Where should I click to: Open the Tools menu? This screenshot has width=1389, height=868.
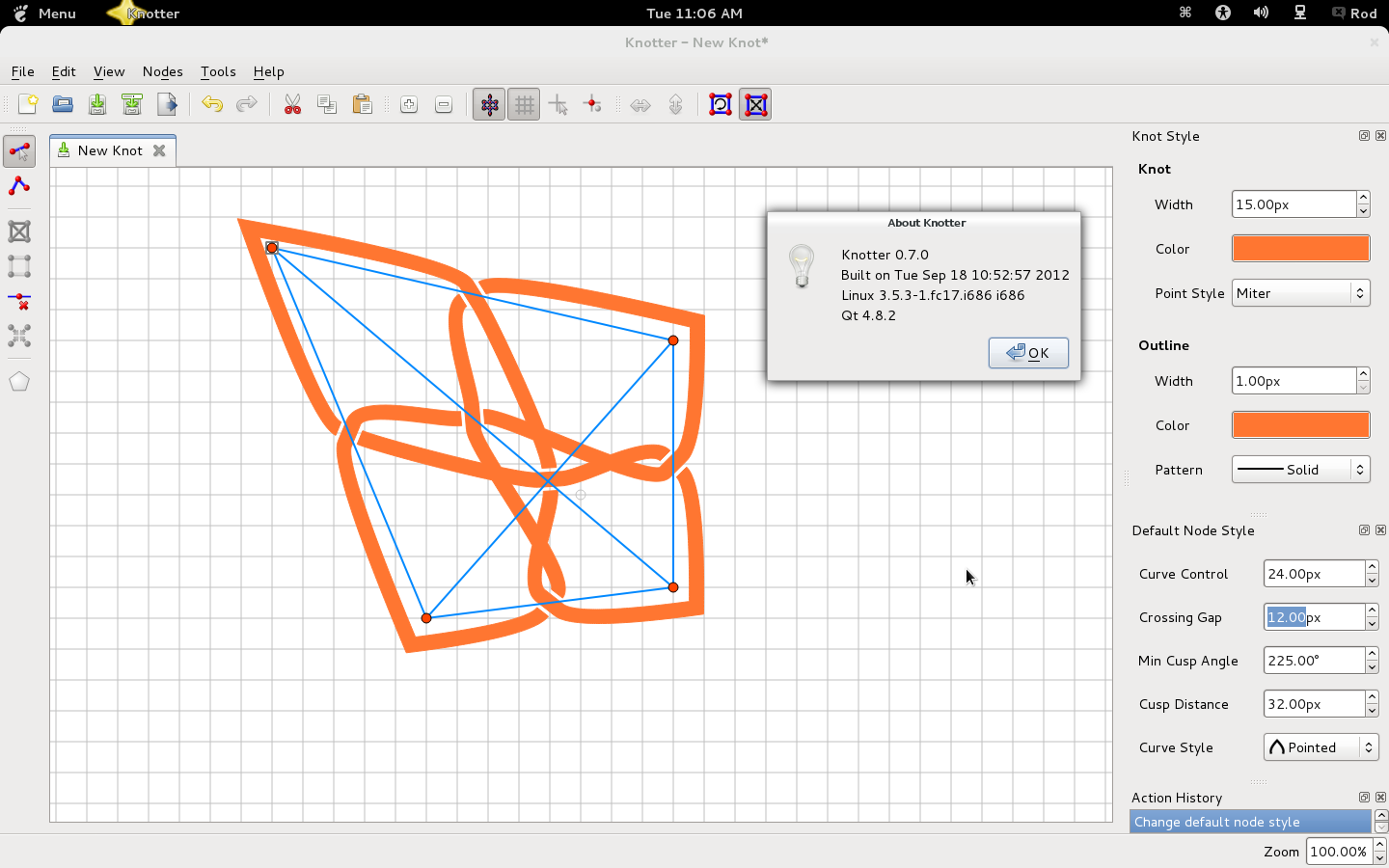click(218, 71)
